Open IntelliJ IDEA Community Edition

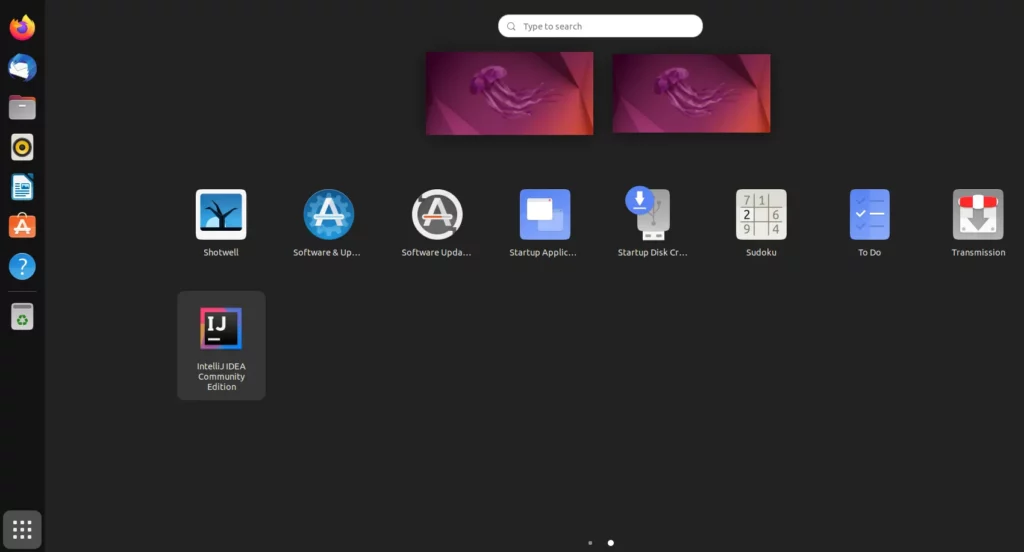221,345
